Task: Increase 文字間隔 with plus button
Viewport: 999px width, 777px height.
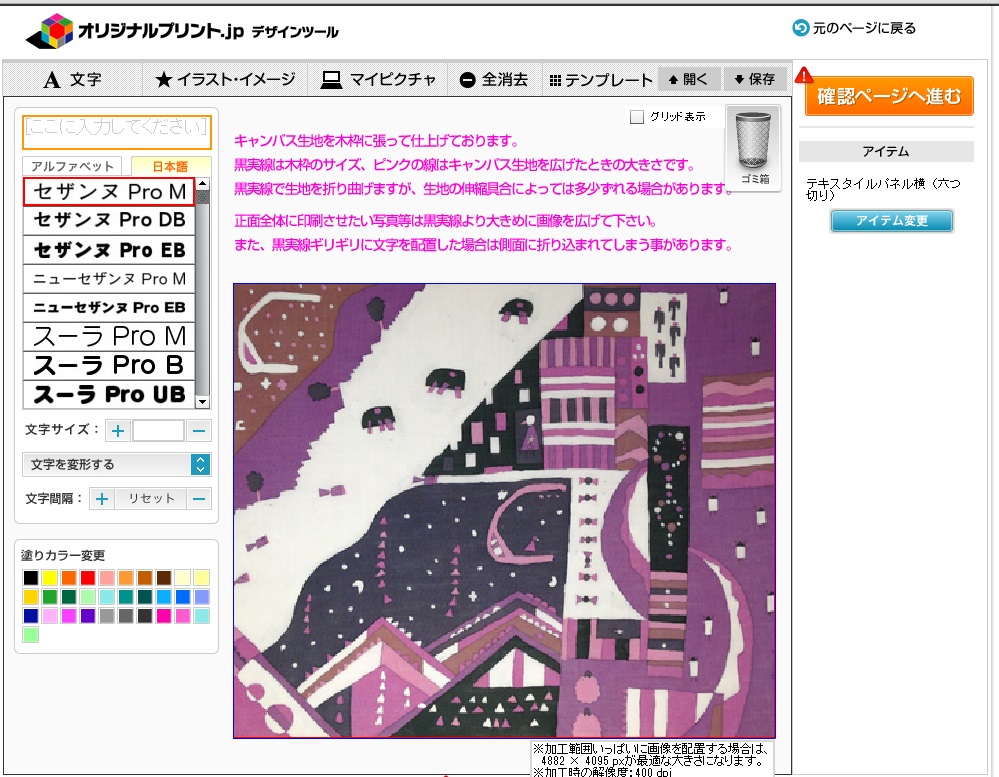Action: coord(102,499)
